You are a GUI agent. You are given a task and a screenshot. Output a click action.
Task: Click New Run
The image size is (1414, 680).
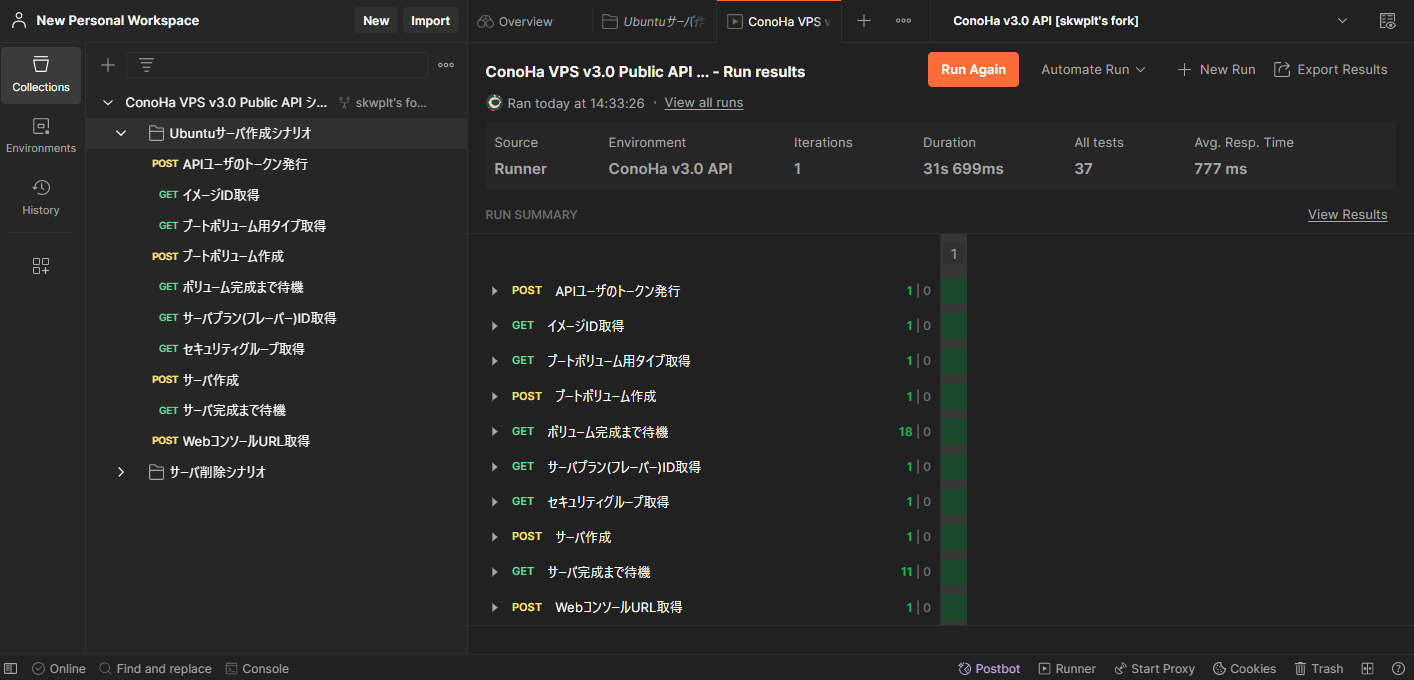[x=1216, y=69]
